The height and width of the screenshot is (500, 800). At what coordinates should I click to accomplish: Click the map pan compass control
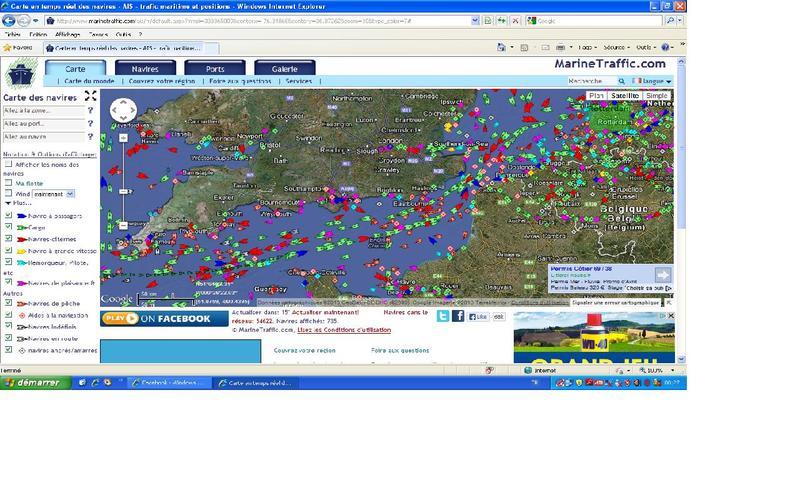coord(123,110)
